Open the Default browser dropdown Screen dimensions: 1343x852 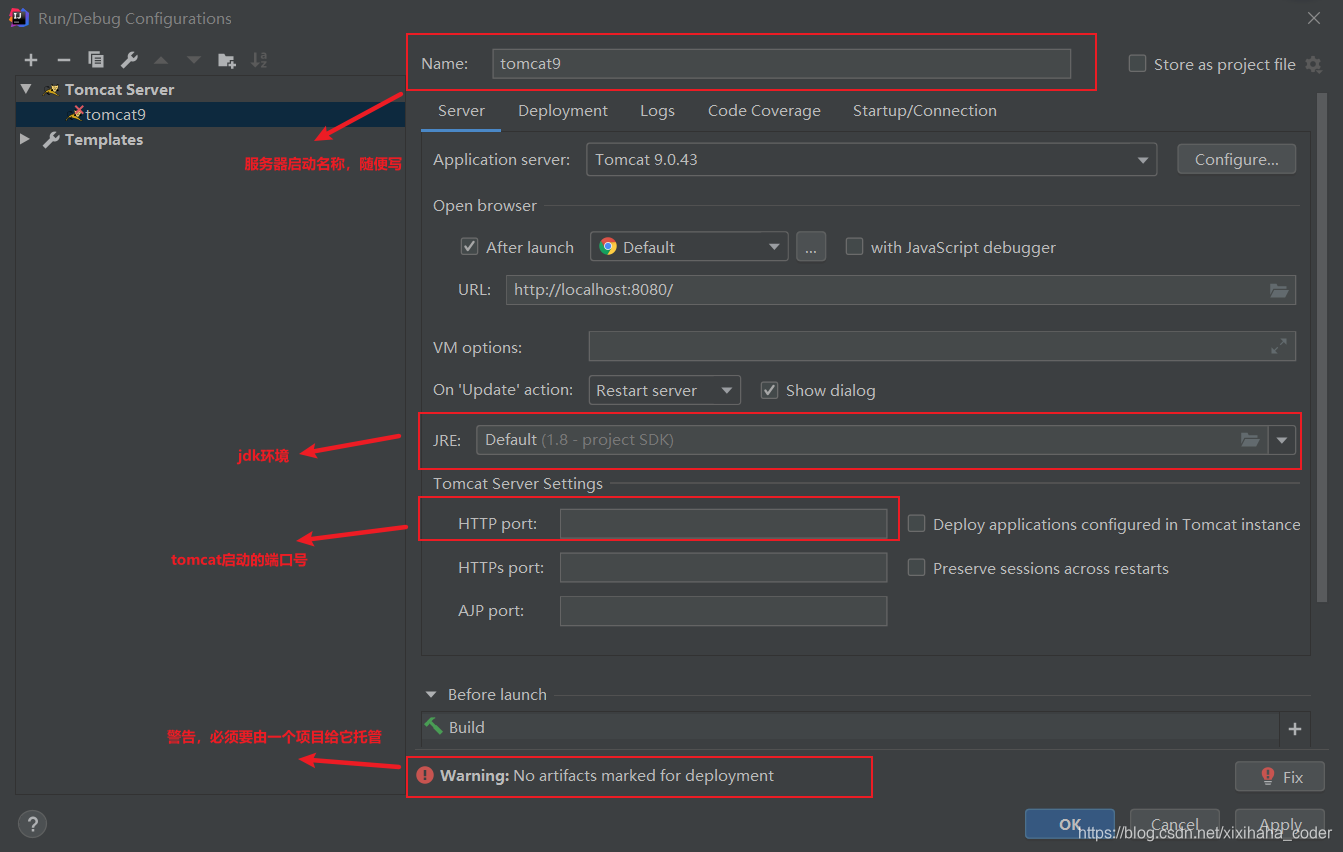(689, 247)
